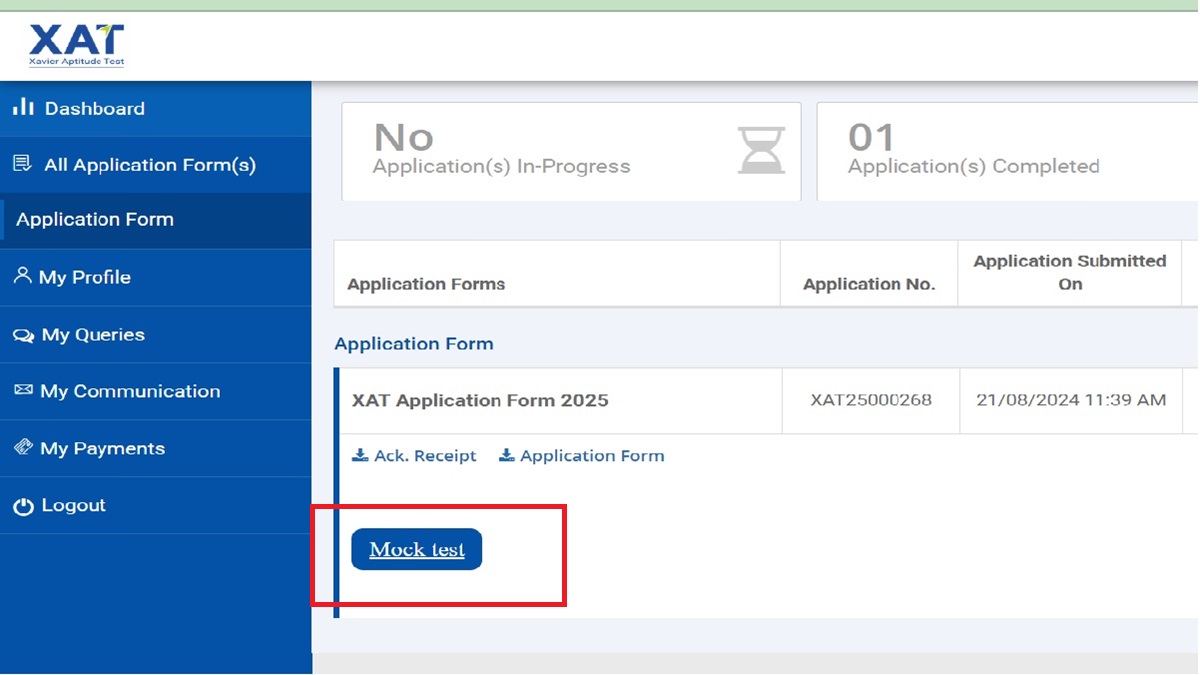Image resolution: width=1200 pixels, height=675 pixels.
Task: Go to My Payments in sidebar
Action: pos(102,448)
